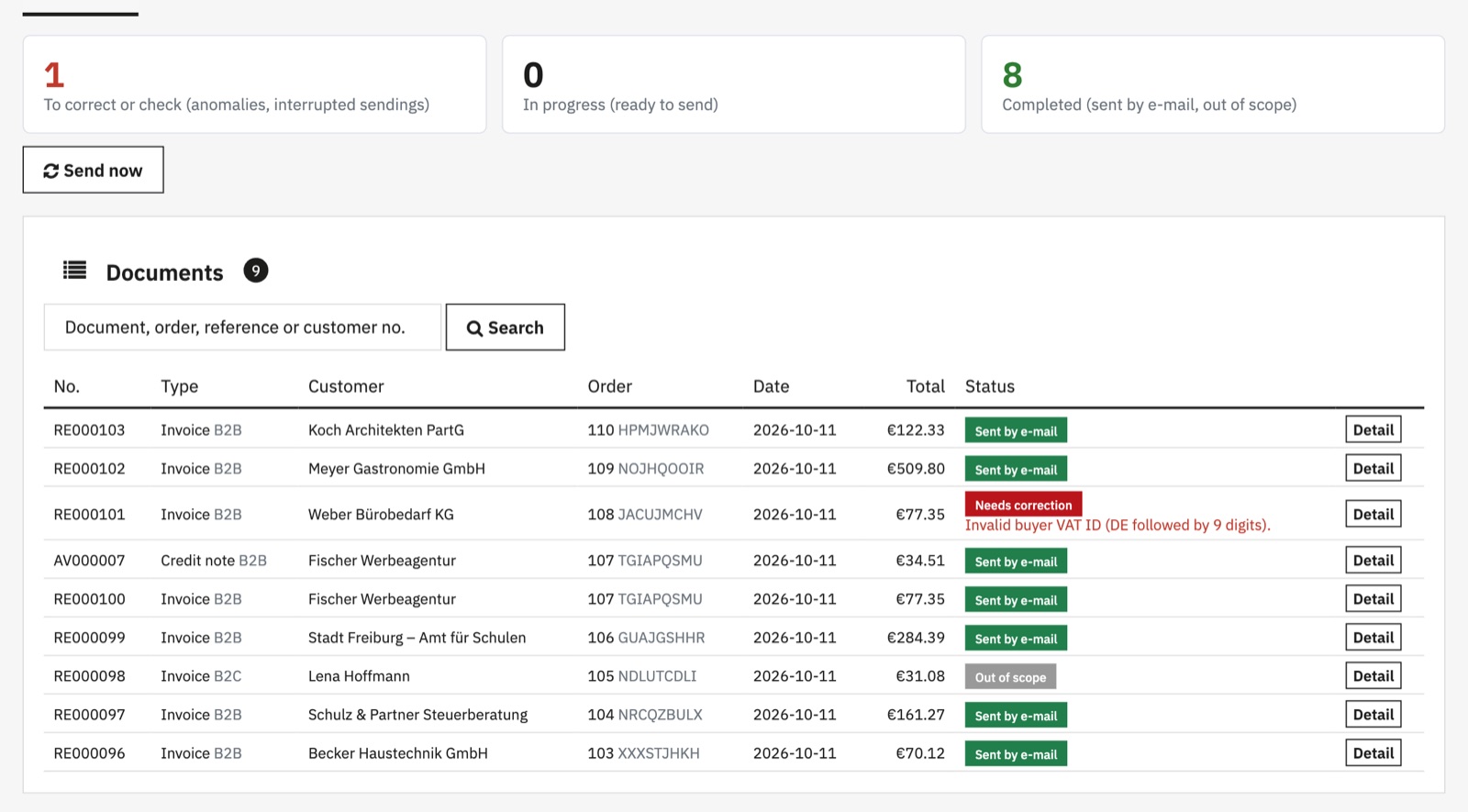Click order 103 XXXSTJHKH
The height and width of the screenshot is (812, 1468).
point(643,752)
